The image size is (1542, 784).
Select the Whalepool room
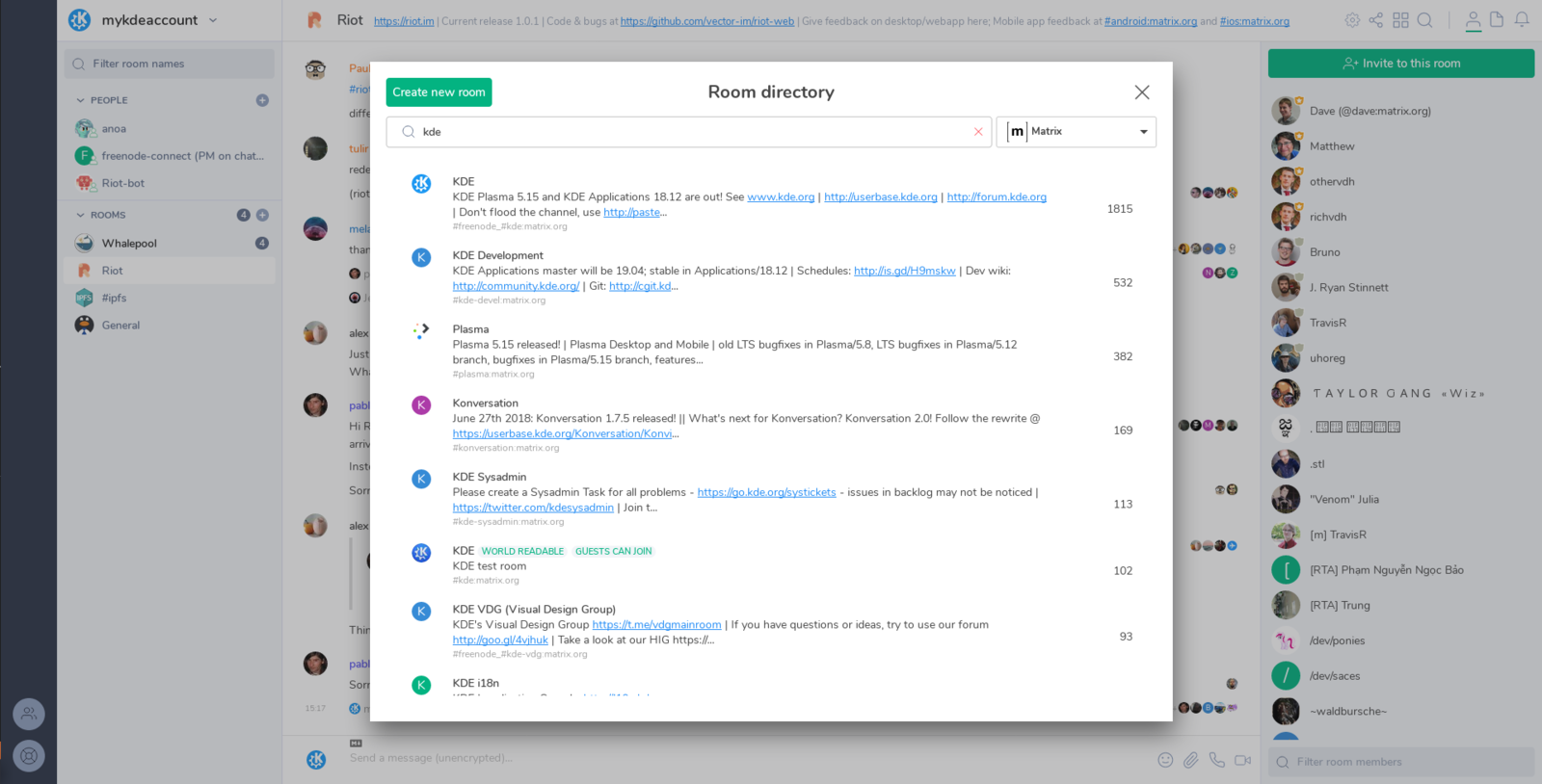[x=129, y=244]
